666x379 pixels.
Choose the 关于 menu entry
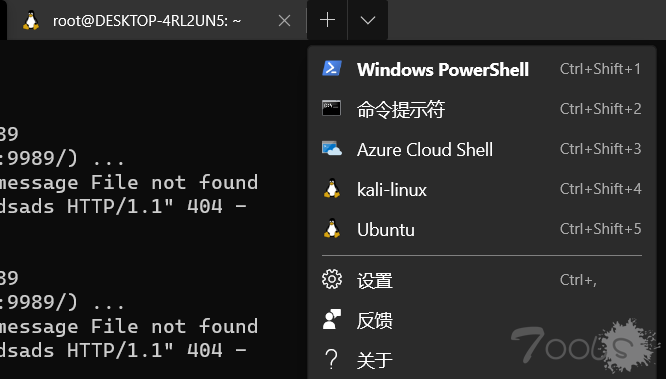[481, 360]
